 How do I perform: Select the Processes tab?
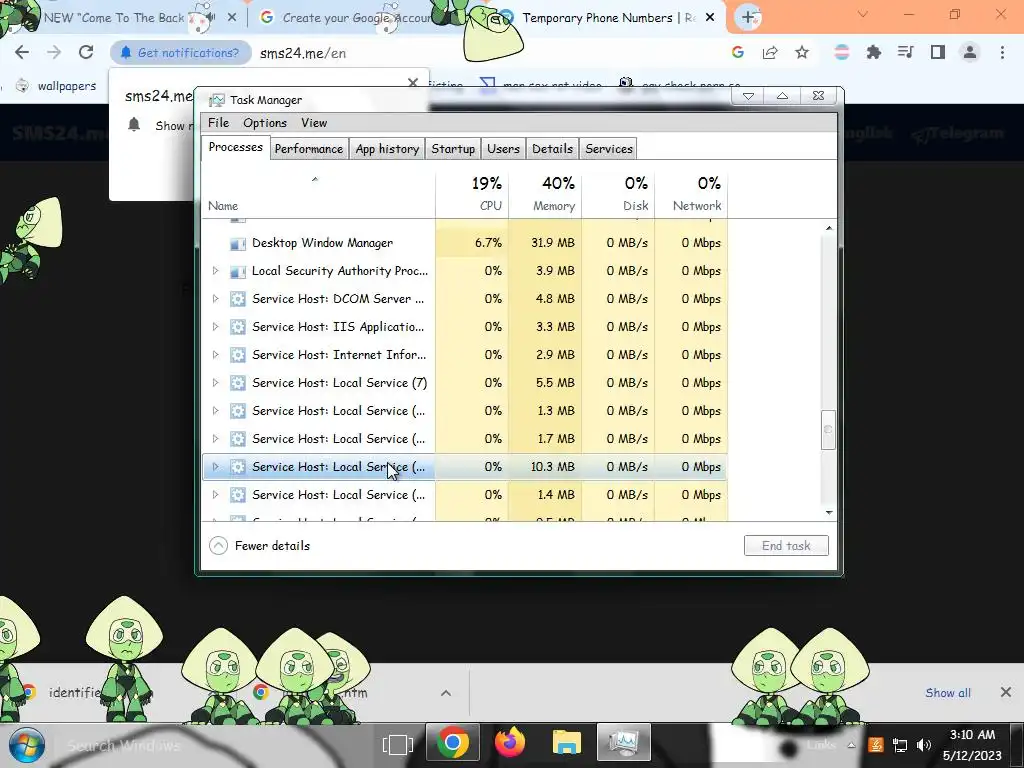[235, 148]
